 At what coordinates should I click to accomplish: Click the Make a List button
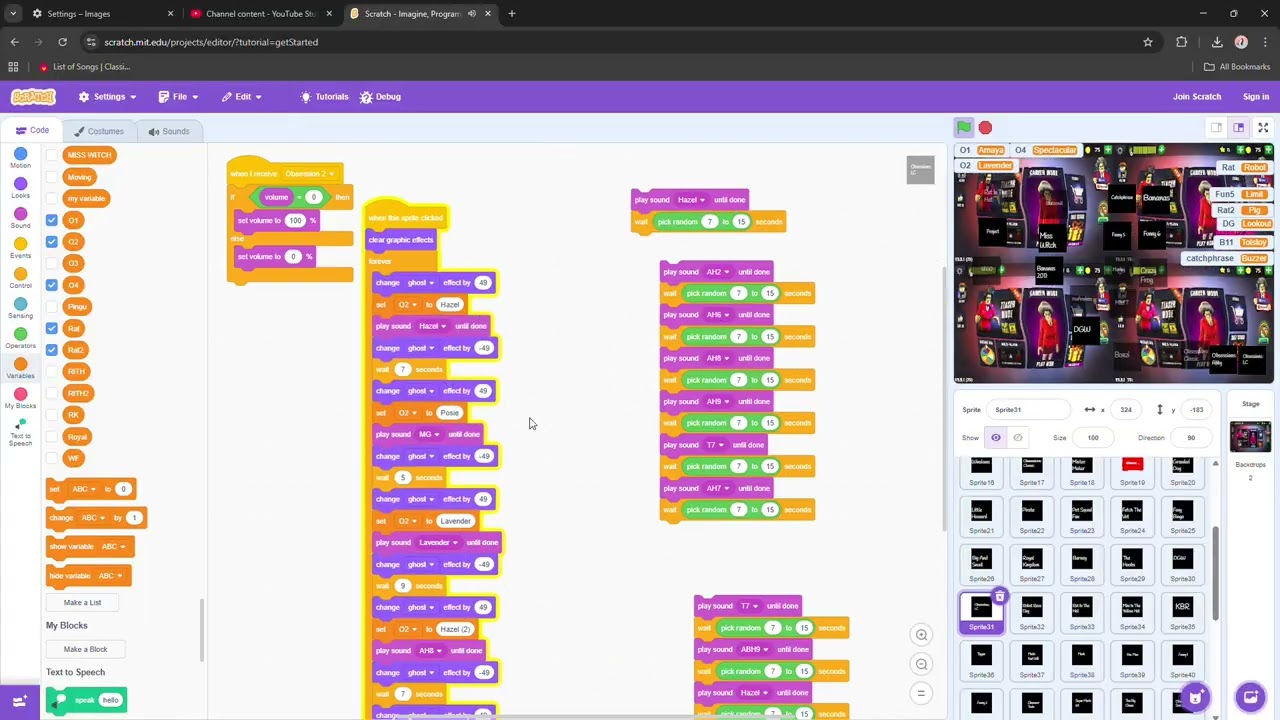82,603
